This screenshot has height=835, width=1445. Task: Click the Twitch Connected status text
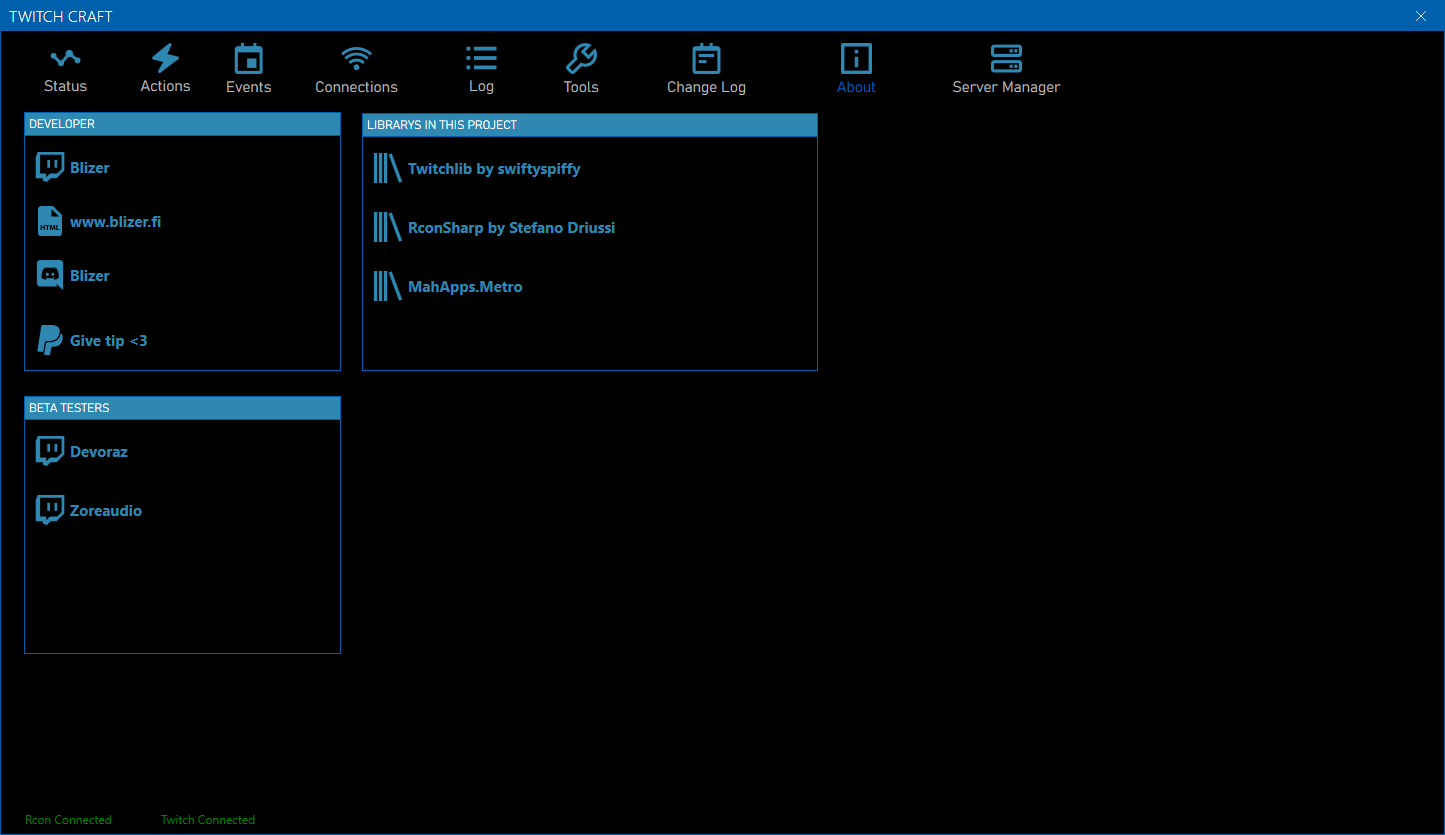(208, 820)
